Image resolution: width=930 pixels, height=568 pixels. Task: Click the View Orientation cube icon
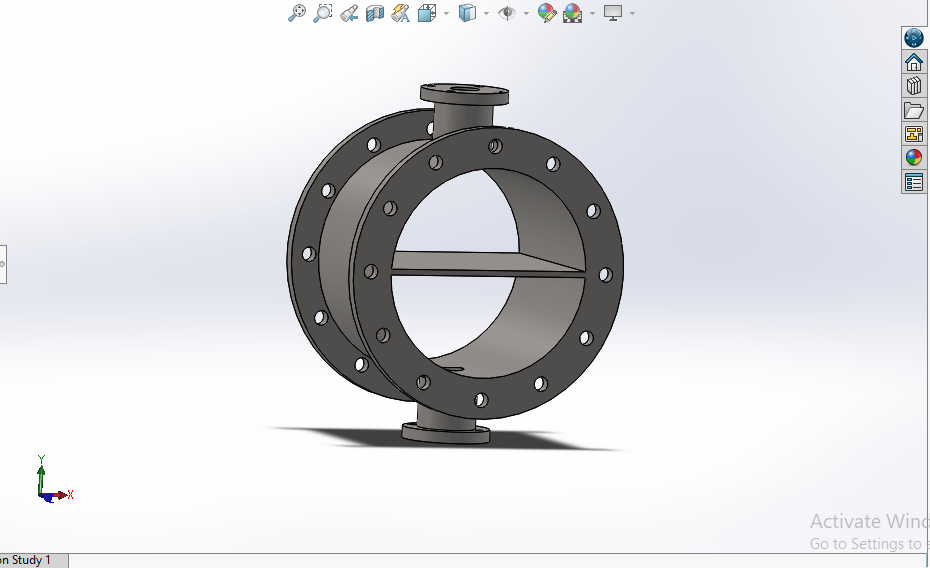(427, 13)
